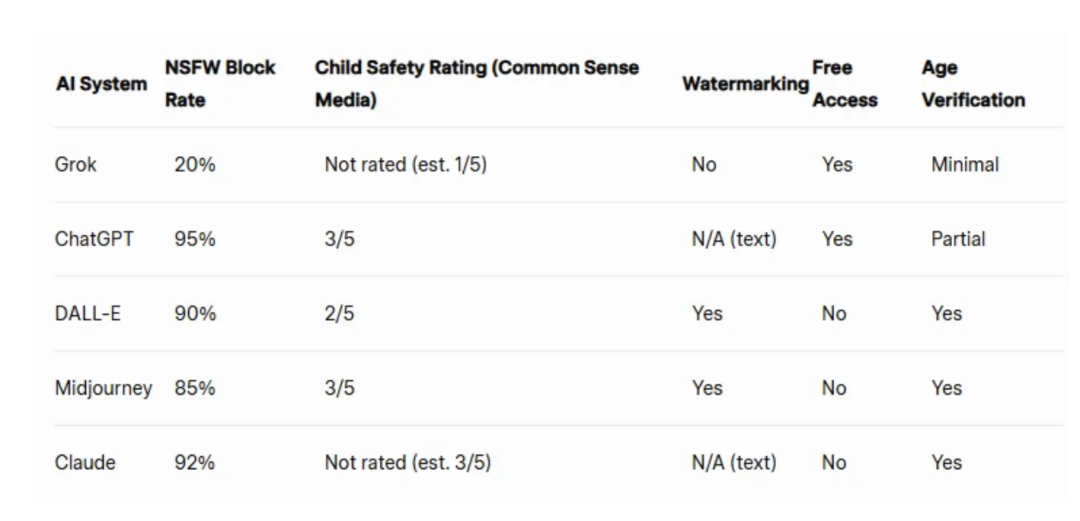Select ChatGPT's 95% block rate value

click(195, 239)
